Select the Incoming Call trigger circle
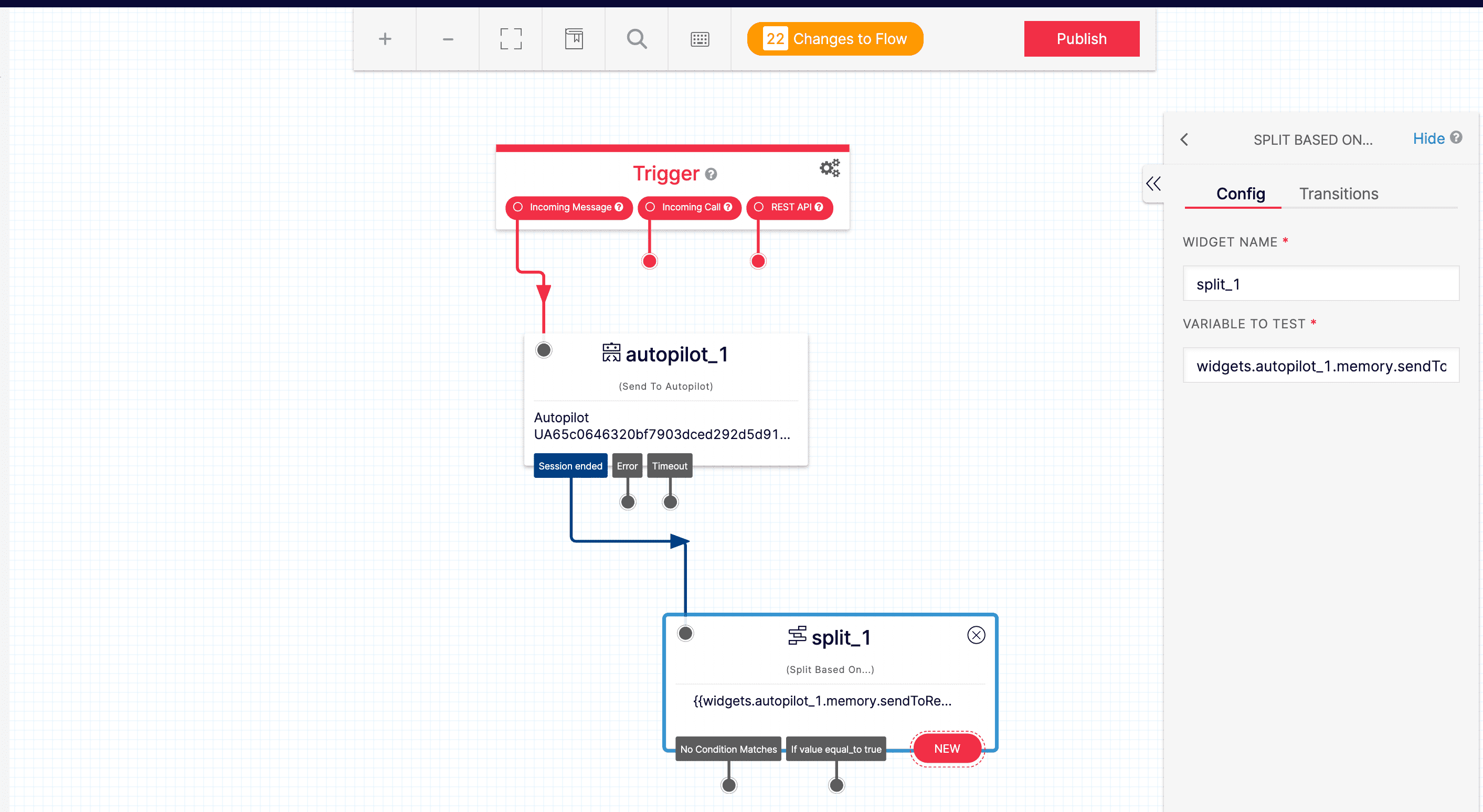 pos(650,207)
